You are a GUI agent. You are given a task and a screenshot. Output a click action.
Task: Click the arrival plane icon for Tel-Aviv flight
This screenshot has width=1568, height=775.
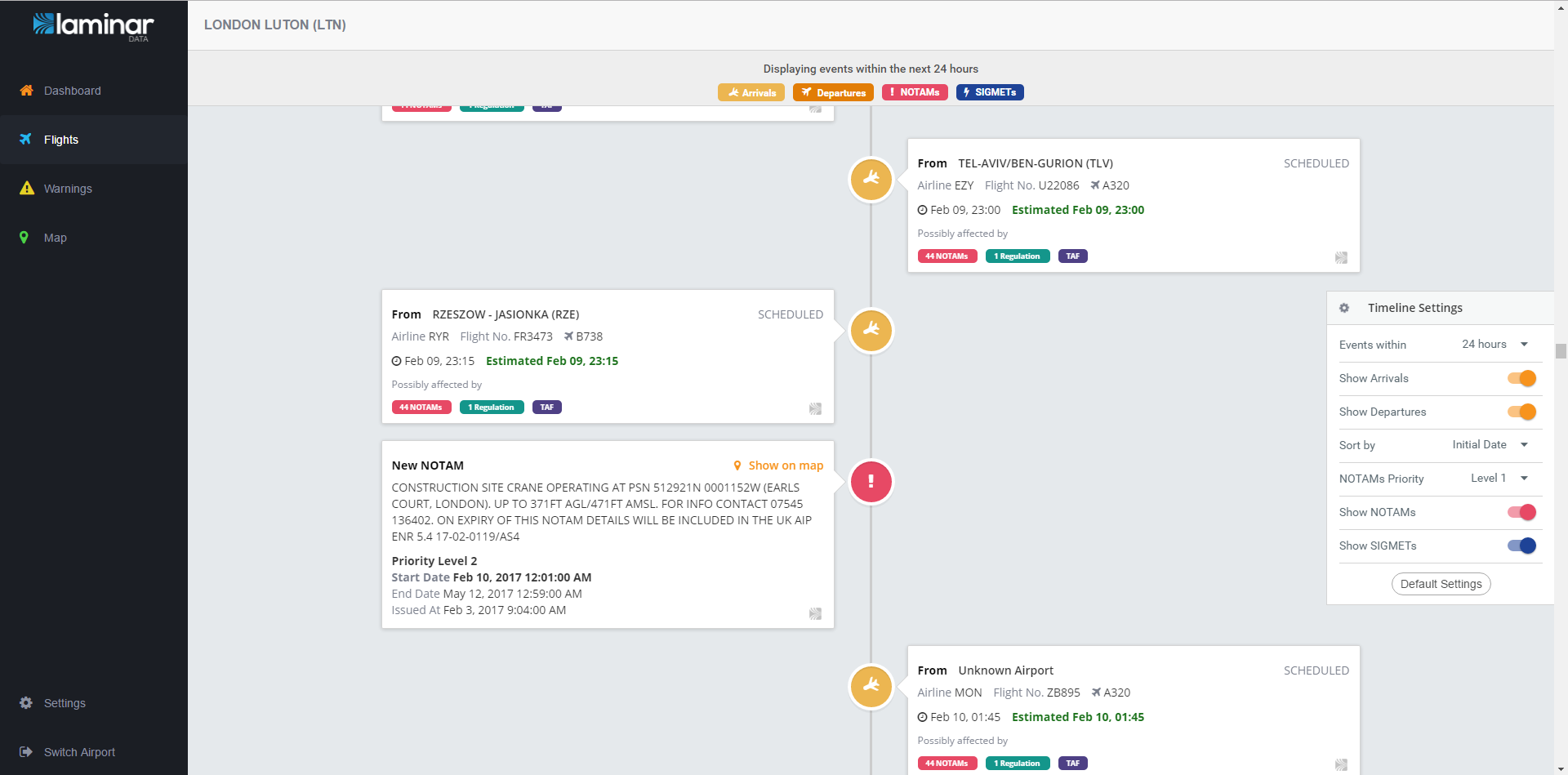[x=871, y=180]
